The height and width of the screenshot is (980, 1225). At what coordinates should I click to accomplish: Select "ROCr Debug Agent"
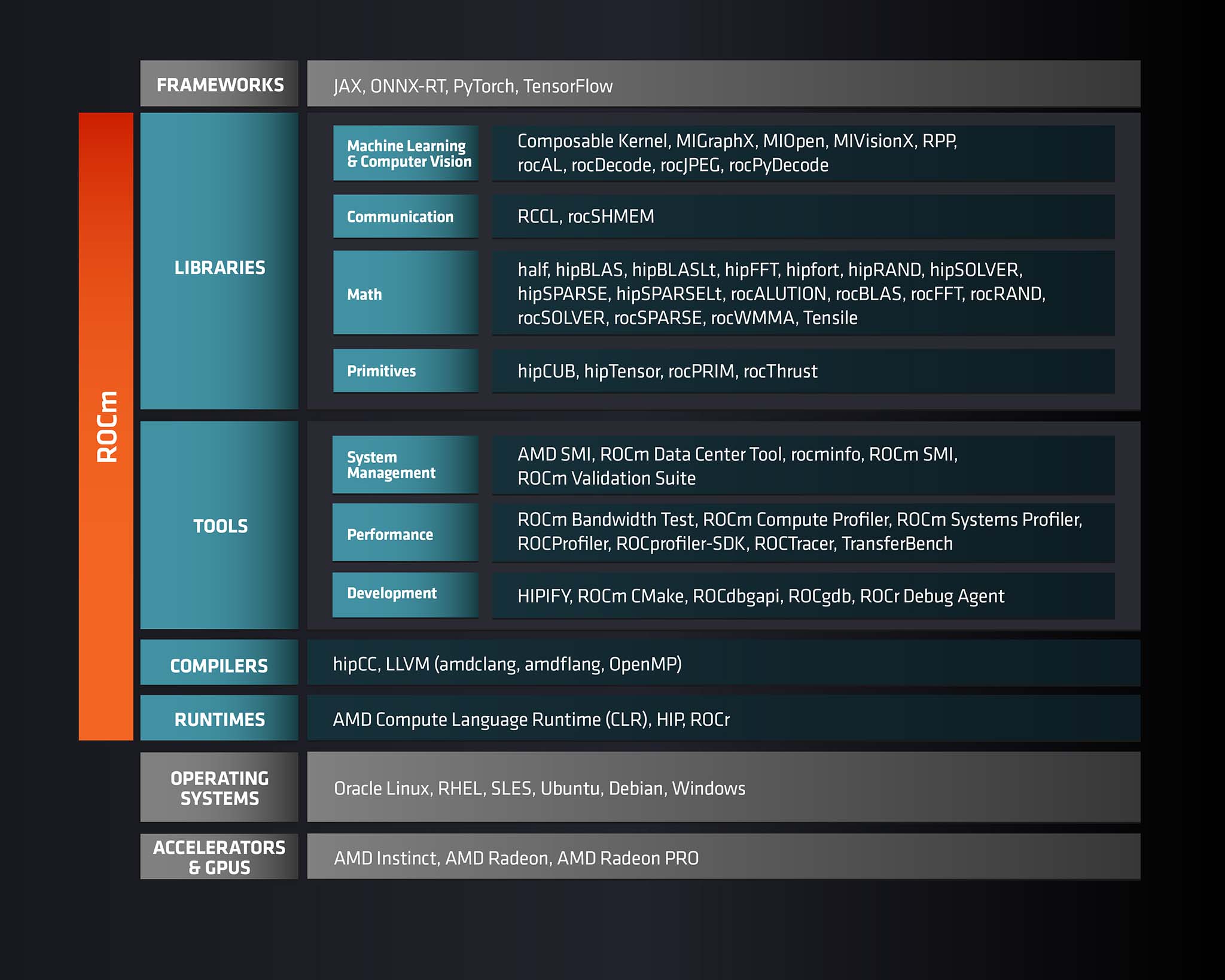coord(932,596)
